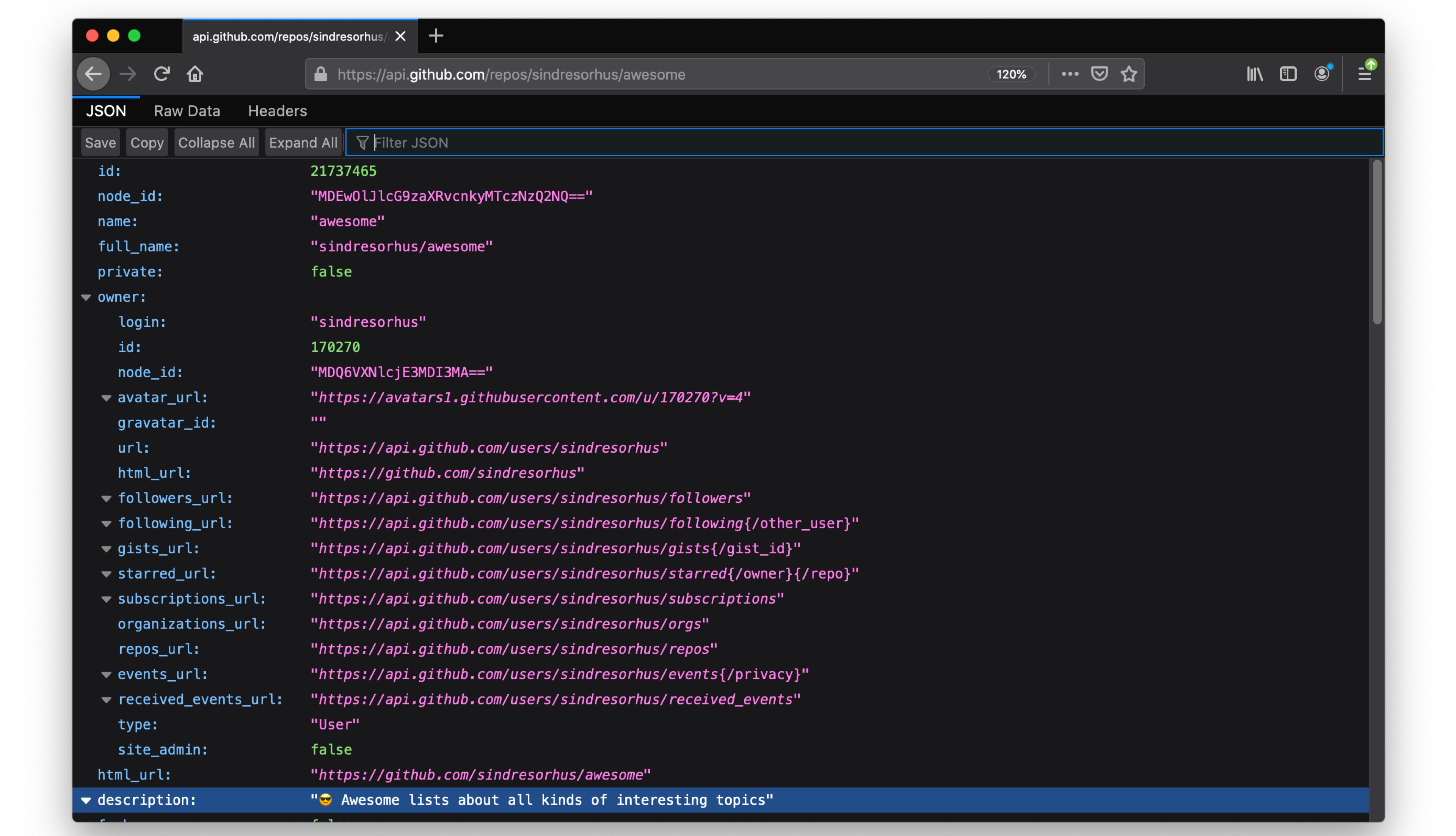Save the page to Pocket

coord(1100,74)
